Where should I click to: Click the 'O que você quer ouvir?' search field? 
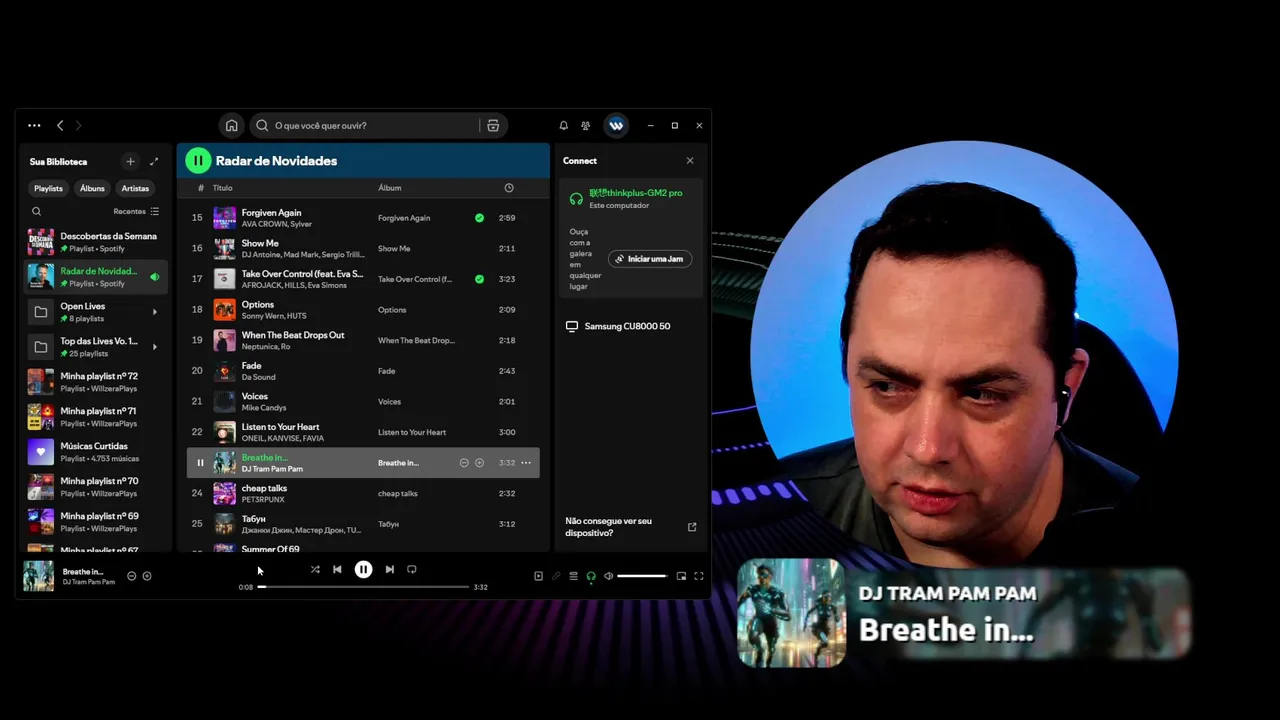(365, 125)
